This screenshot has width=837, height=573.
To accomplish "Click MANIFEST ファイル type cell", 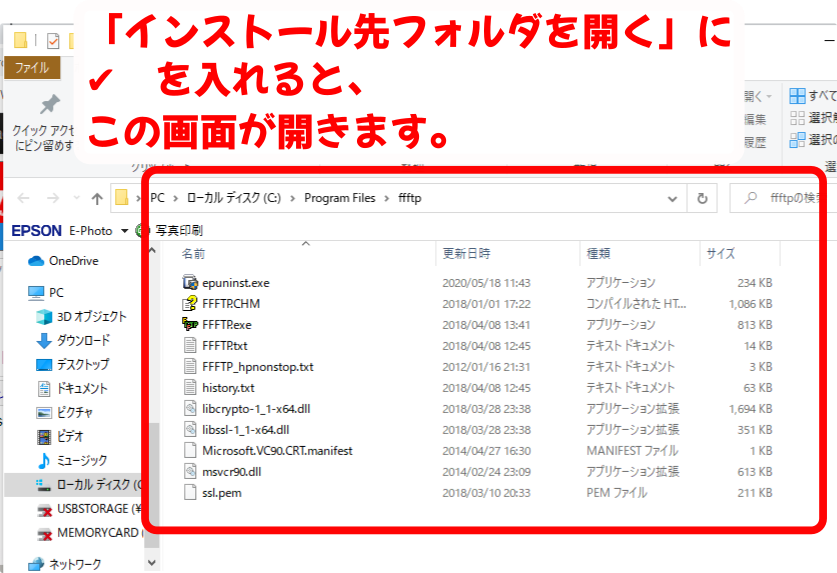I will (632, 451).
